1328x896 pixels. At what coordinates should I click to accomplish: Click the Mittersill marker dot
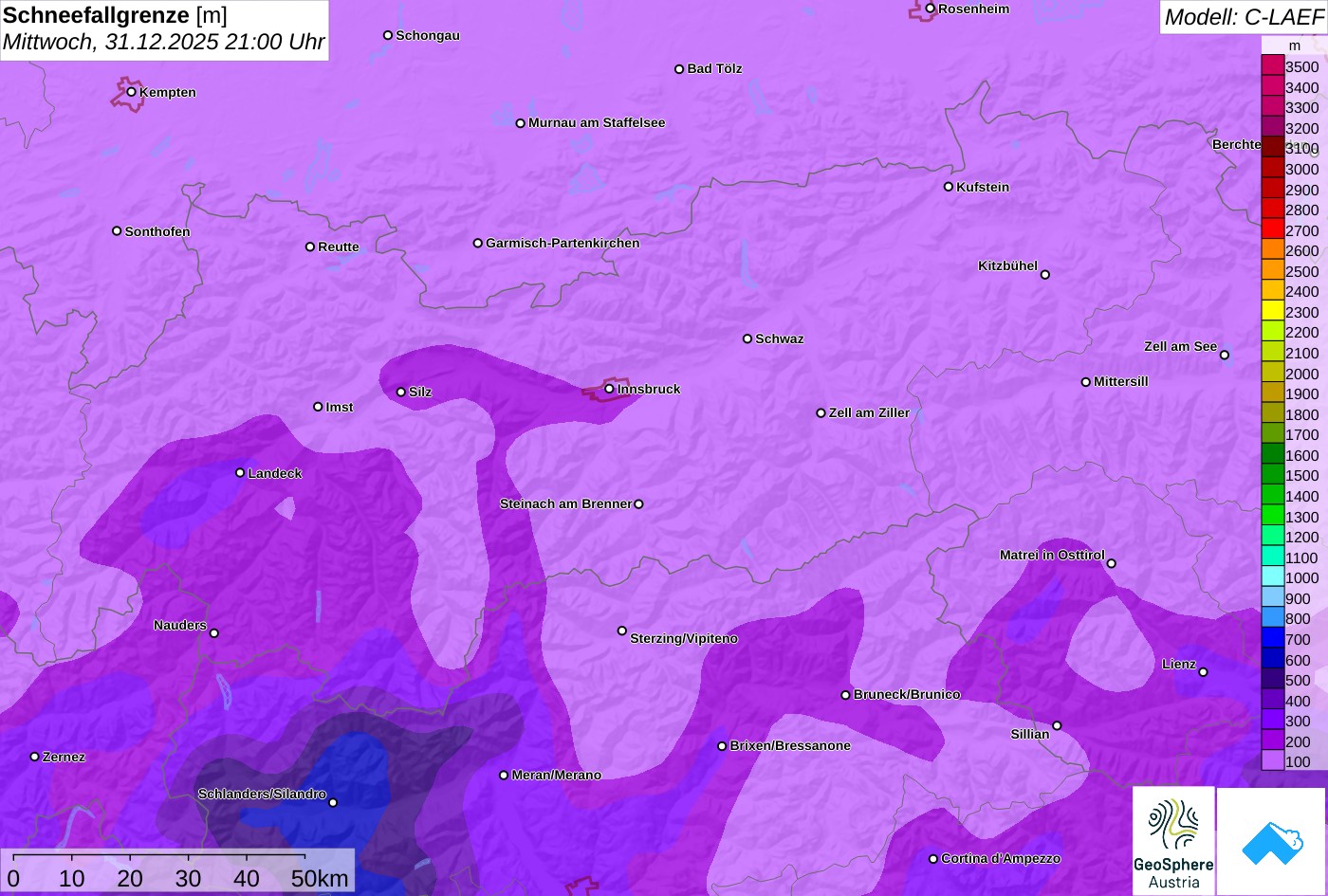click(x=1086, y=382)
